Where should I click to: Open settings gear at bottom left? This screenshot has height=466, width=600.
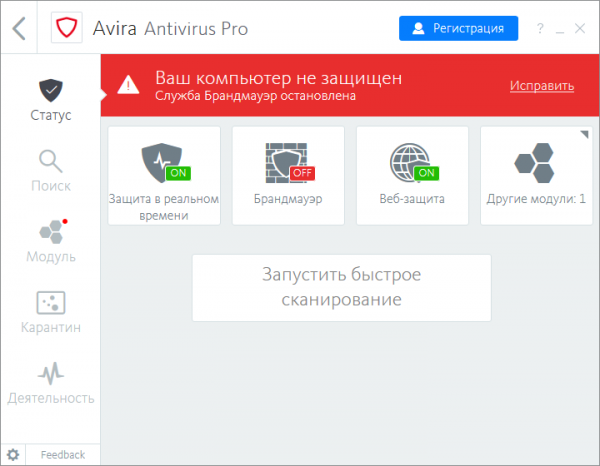coord(13,455)
